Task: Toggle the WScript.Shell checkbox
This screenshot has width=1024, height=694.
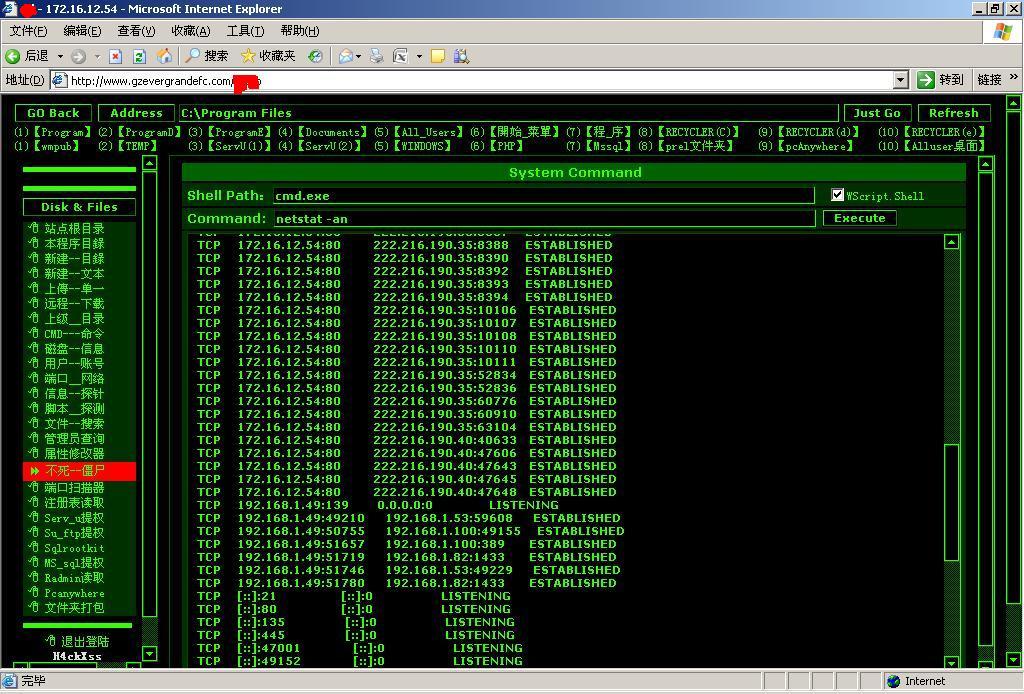Action: pos(837,195)
